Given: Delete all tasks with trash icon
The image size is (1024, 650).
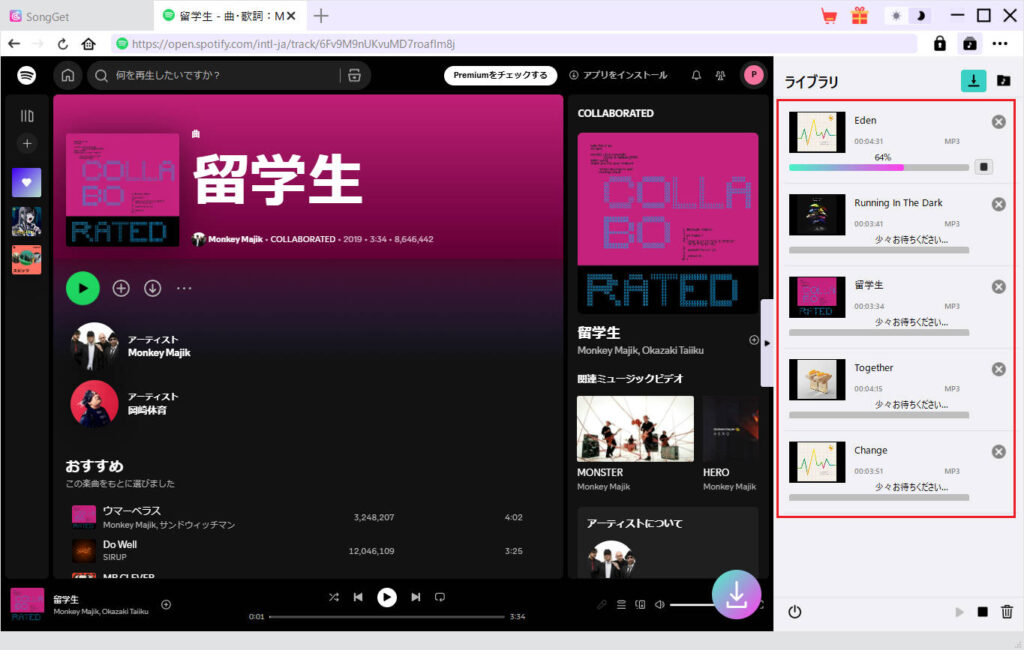Looking at the screenshot, I should pos(1007,612).
